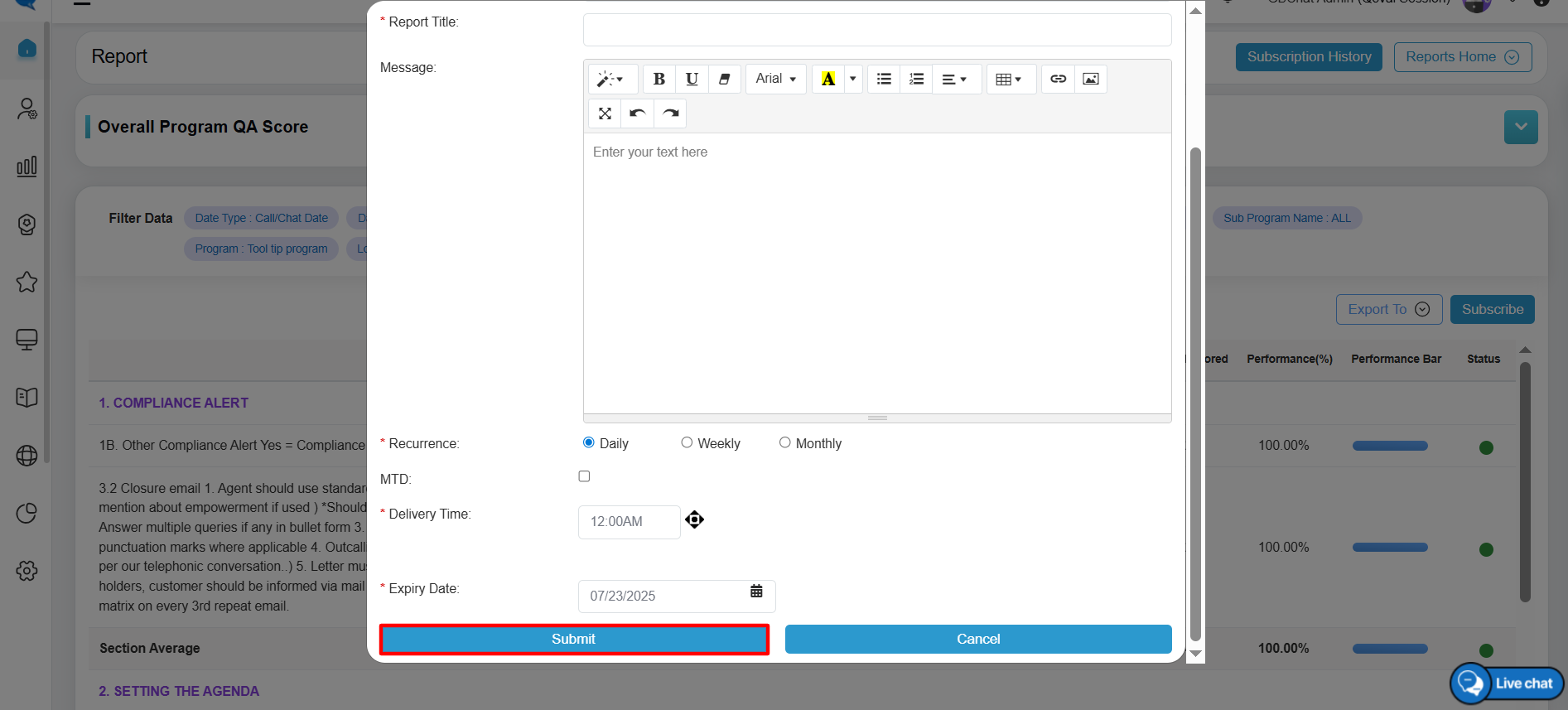Open the table insert dropdown
The height and width of the screenshot is (710, 1568).
[1009, 79]
